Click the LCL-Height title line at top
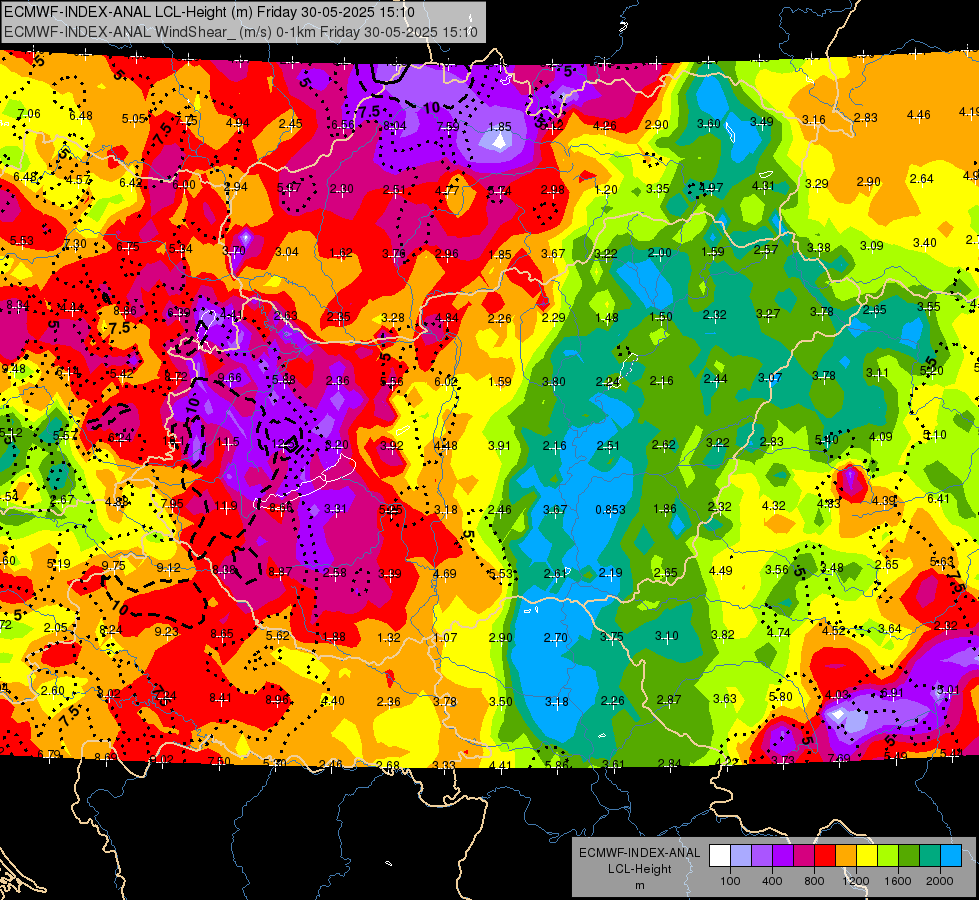The height and width of the screenshot is (900, 979). click(x=209, y=12)
